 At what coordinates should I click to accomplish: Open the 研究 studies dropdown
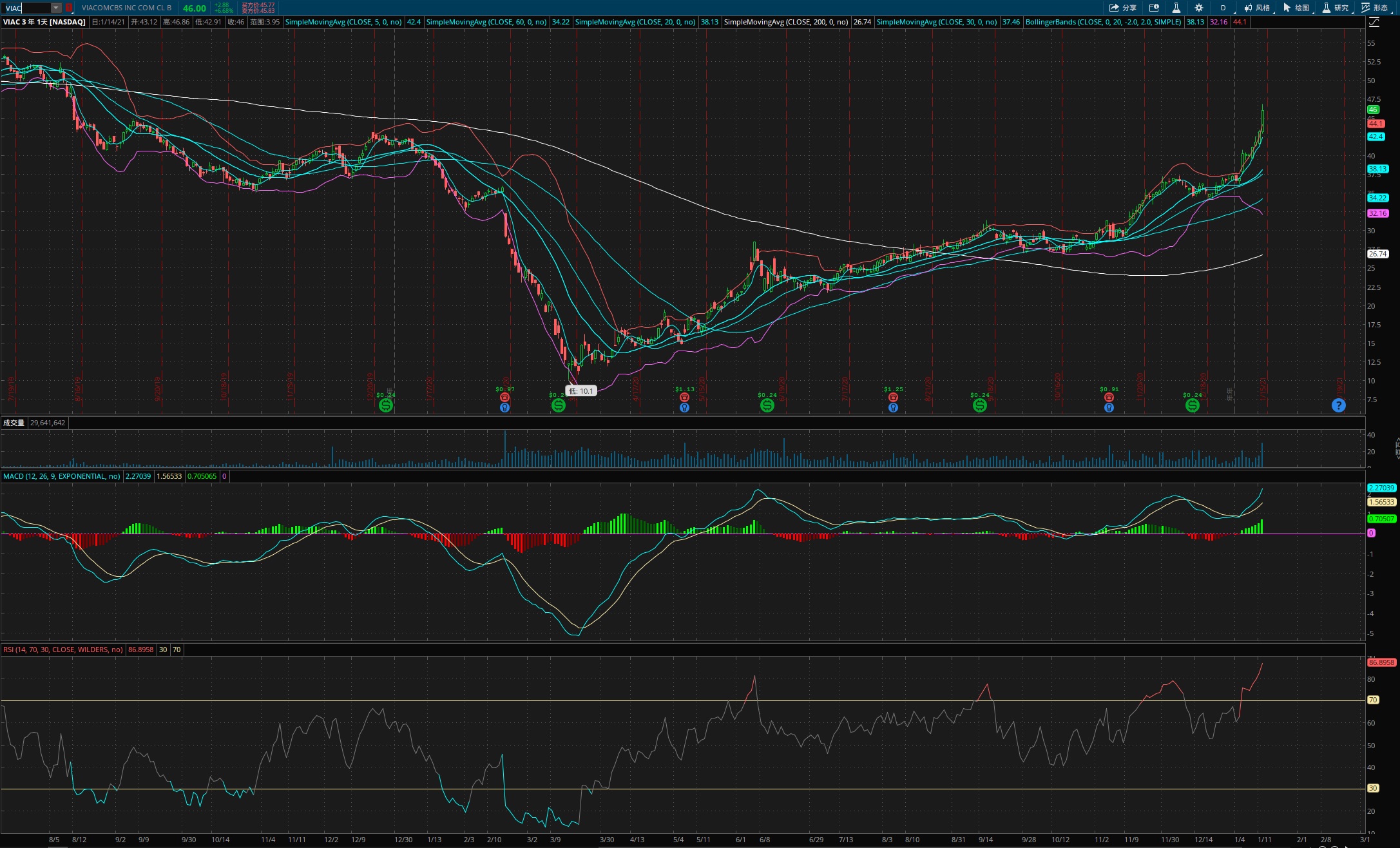[1336, 8]
